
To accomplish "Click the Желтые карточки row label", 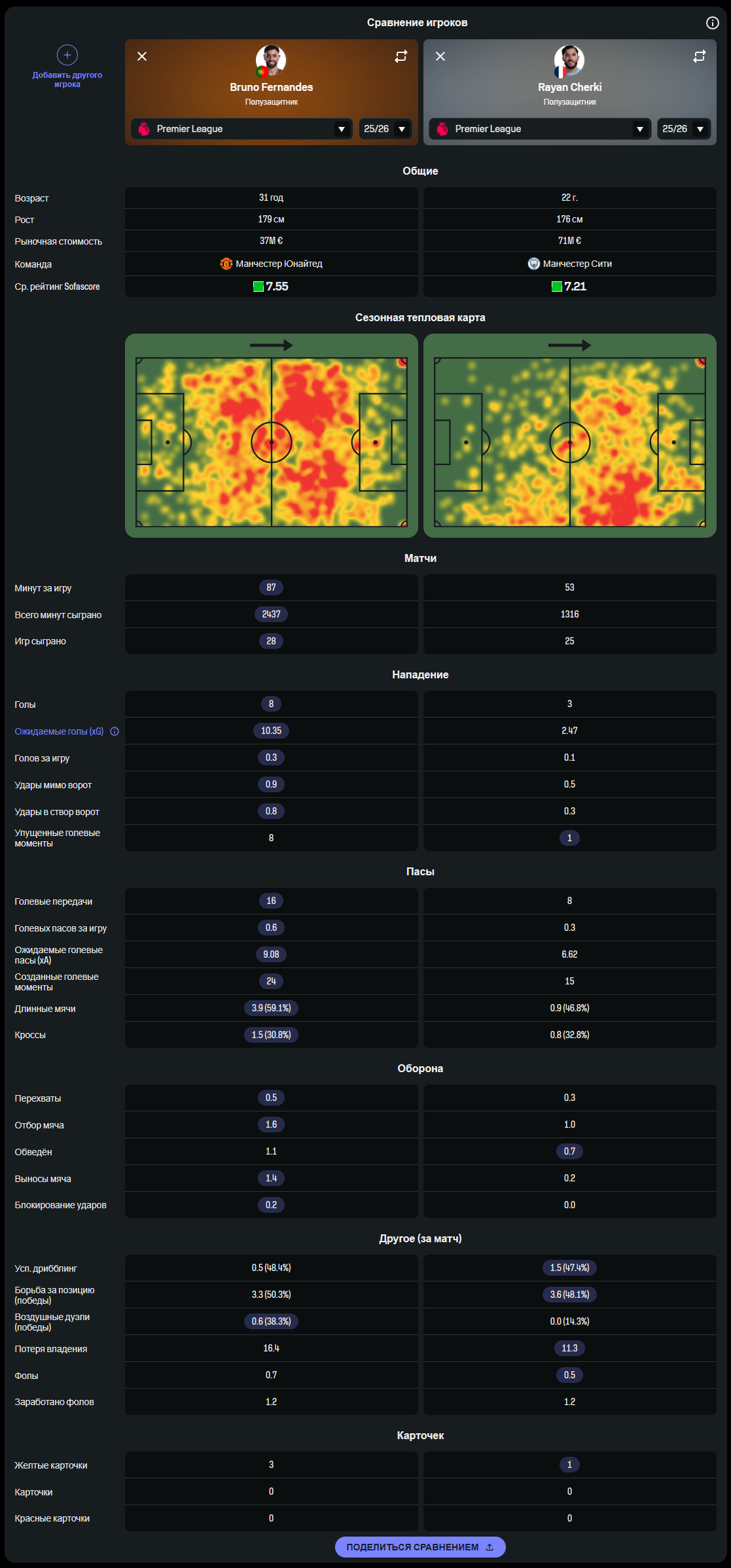I will pos(51,1465).
